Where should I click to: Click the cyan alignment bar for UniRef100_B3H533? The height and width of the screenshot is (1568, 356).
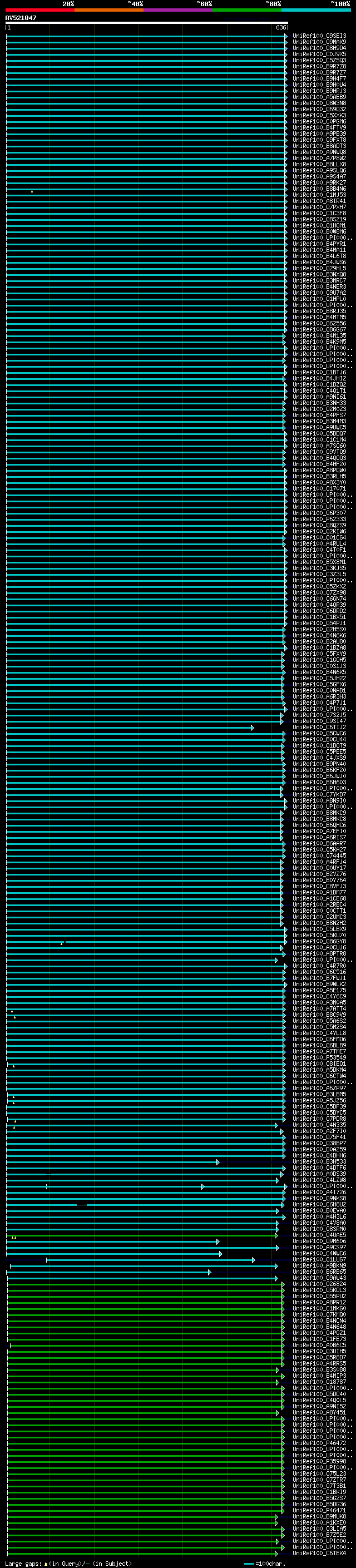(112, 1162)
